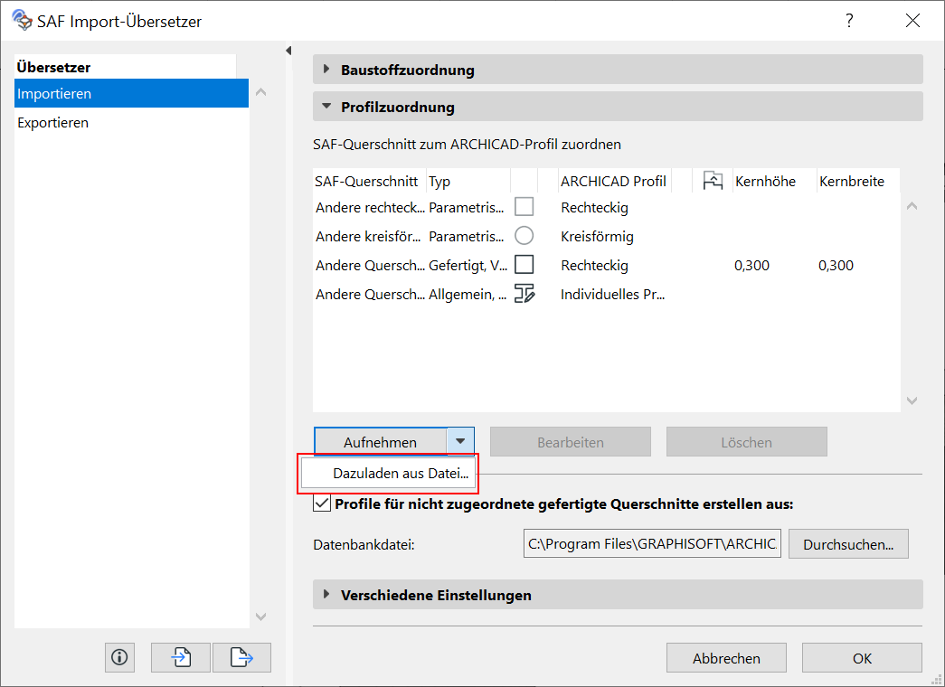Click the translator list scroll-down arrow
Viewport: 945px width, 687px height.
click(x=261, y=616)
